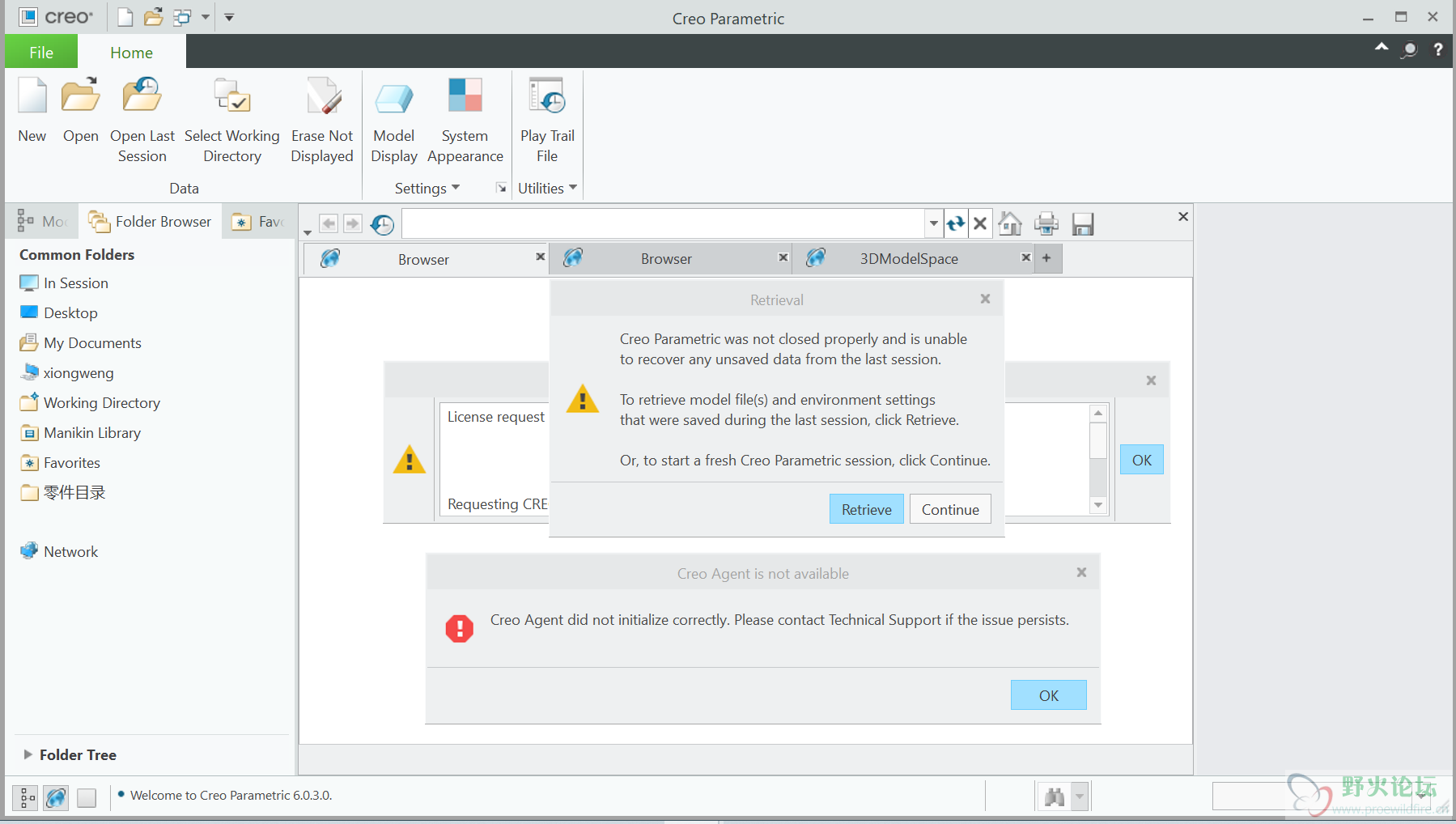The height and width of the screenshot is (824, 1456).
Task: Click OK in Creo Agent dialog
Action: coord(1049,695)
